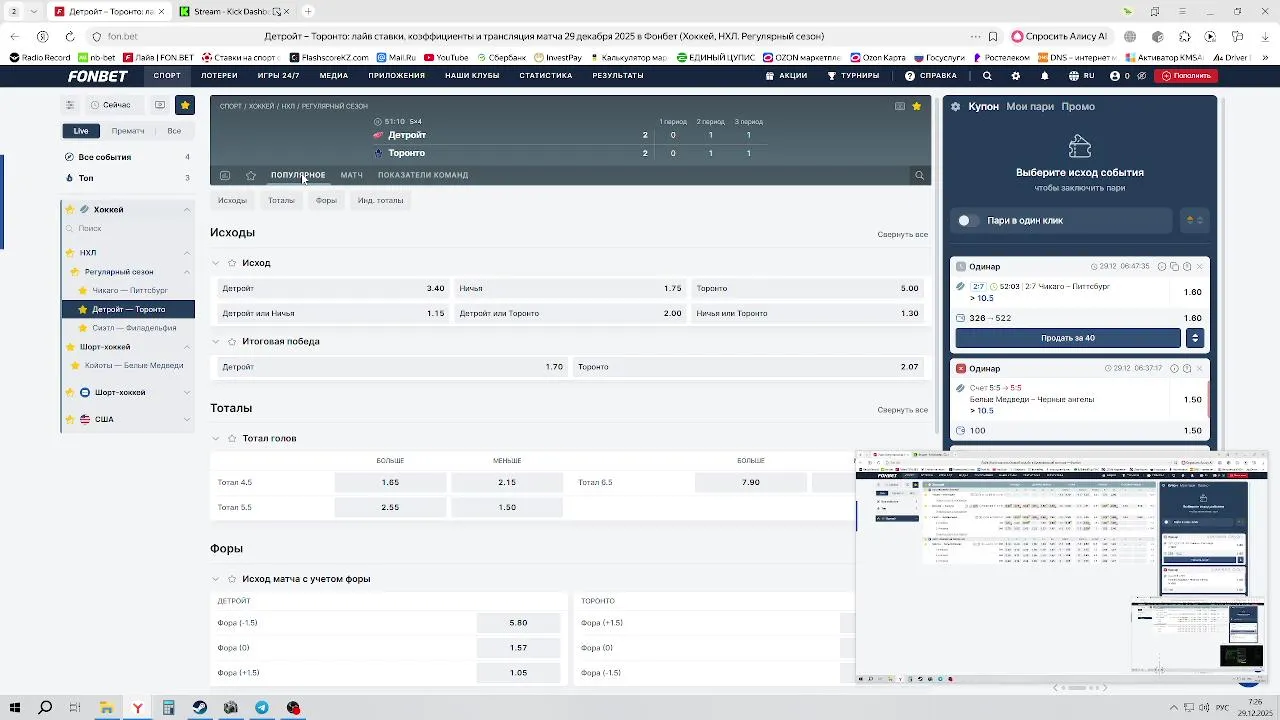
Task: Select the Все filter in the sidebar
Action: coord(174,131)
